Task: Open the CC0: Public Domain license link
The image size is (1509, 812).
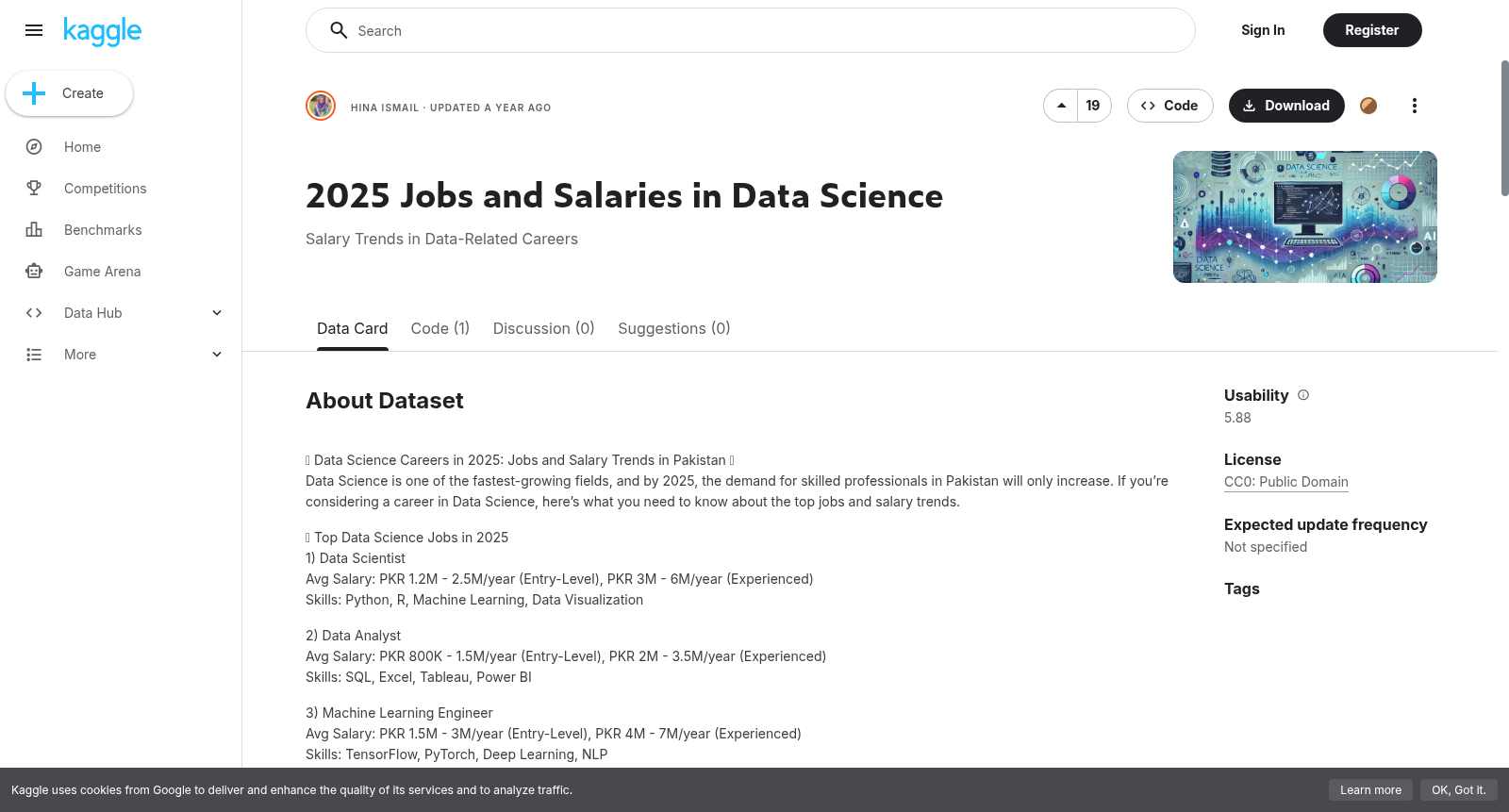Action: tap(1286, 482)
